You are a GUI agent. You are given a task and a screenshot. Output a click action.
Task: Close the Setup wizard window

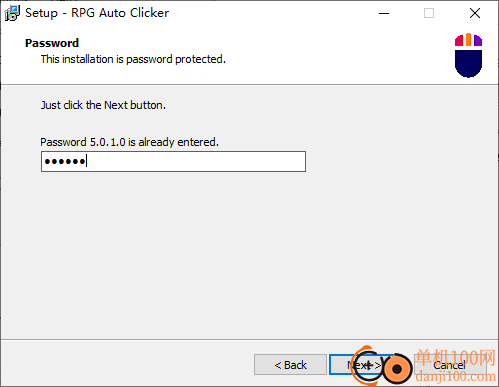(475, 13)
